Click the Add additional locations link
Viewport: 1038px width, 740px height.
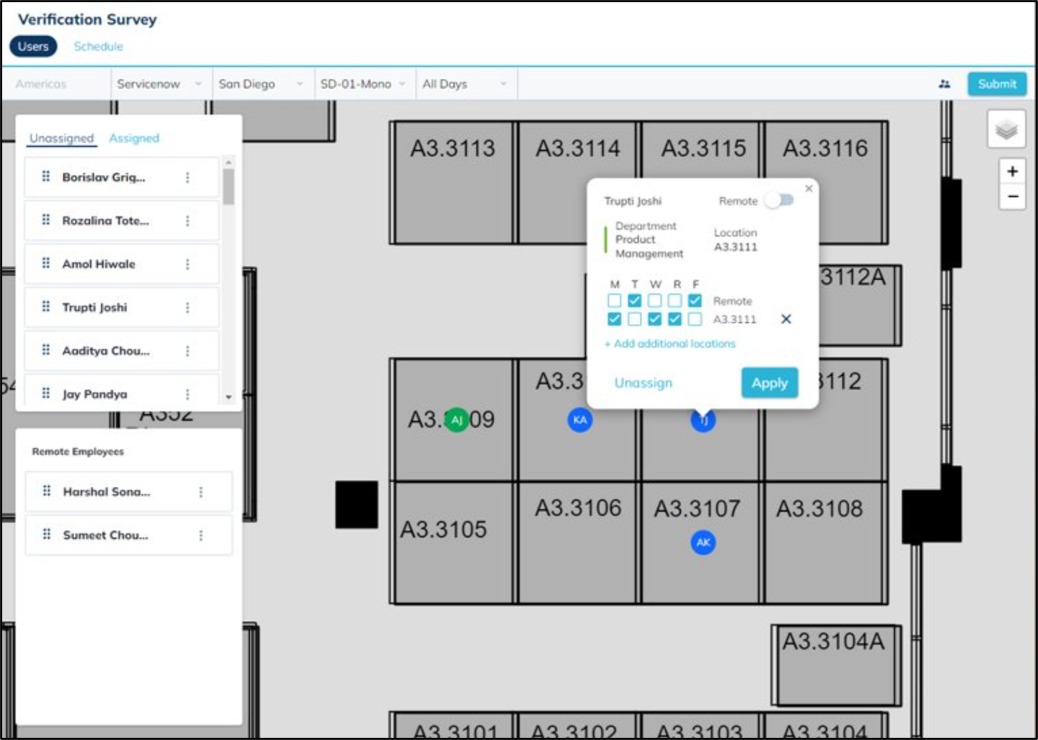click(x=670, y=344)
